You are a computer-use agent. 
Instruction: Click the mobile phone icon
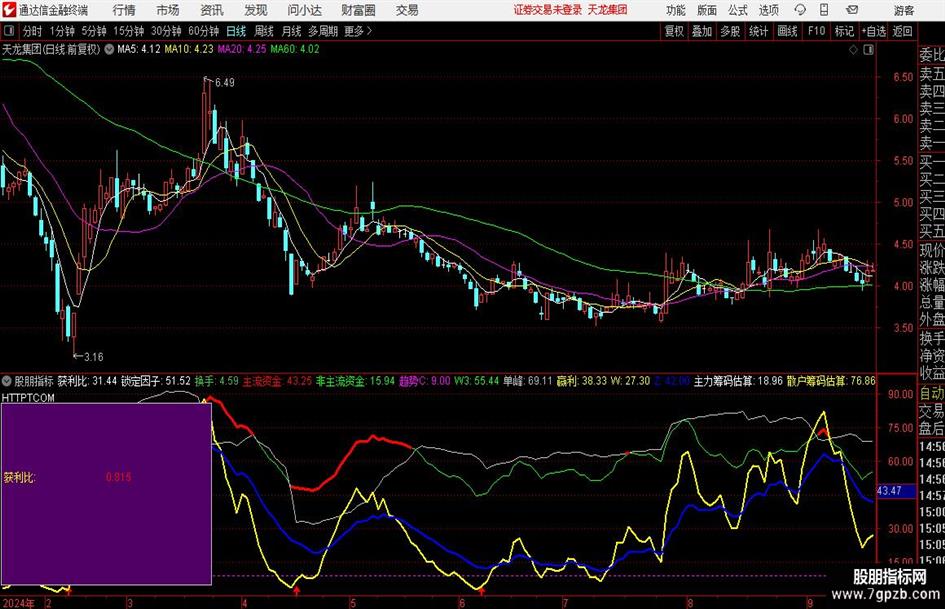[x=824, y=10]
